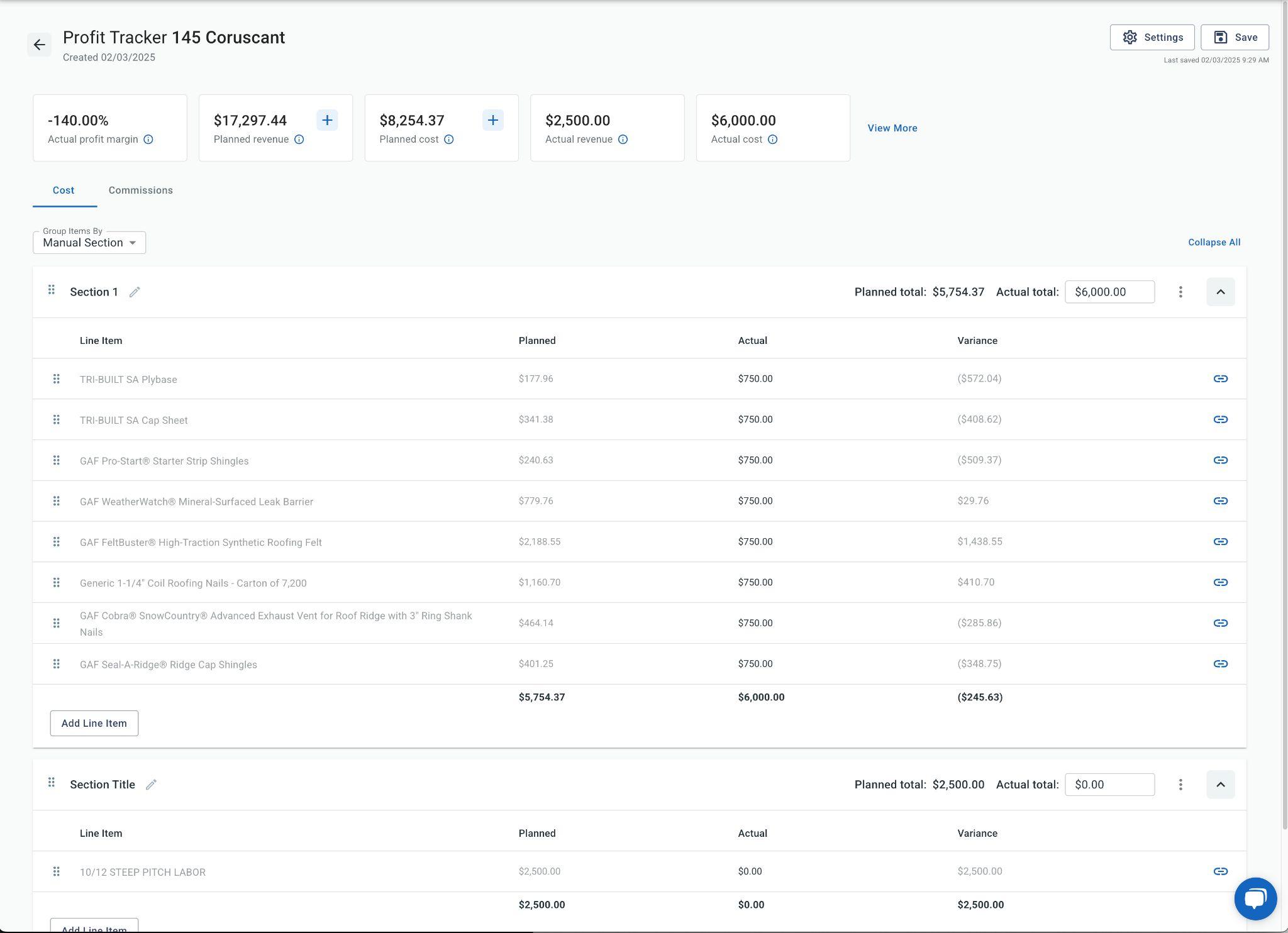Click Add Line Item in Section 1
Image resolution: width=1288 pixels, height=933 pixels.
(94, 723)
